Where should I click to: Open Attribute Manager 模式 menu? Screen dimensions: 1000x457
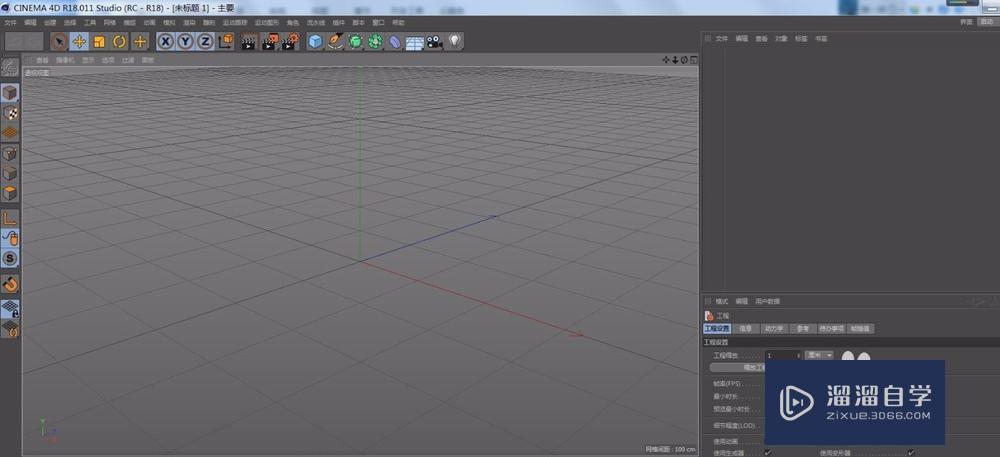point(721,301)
